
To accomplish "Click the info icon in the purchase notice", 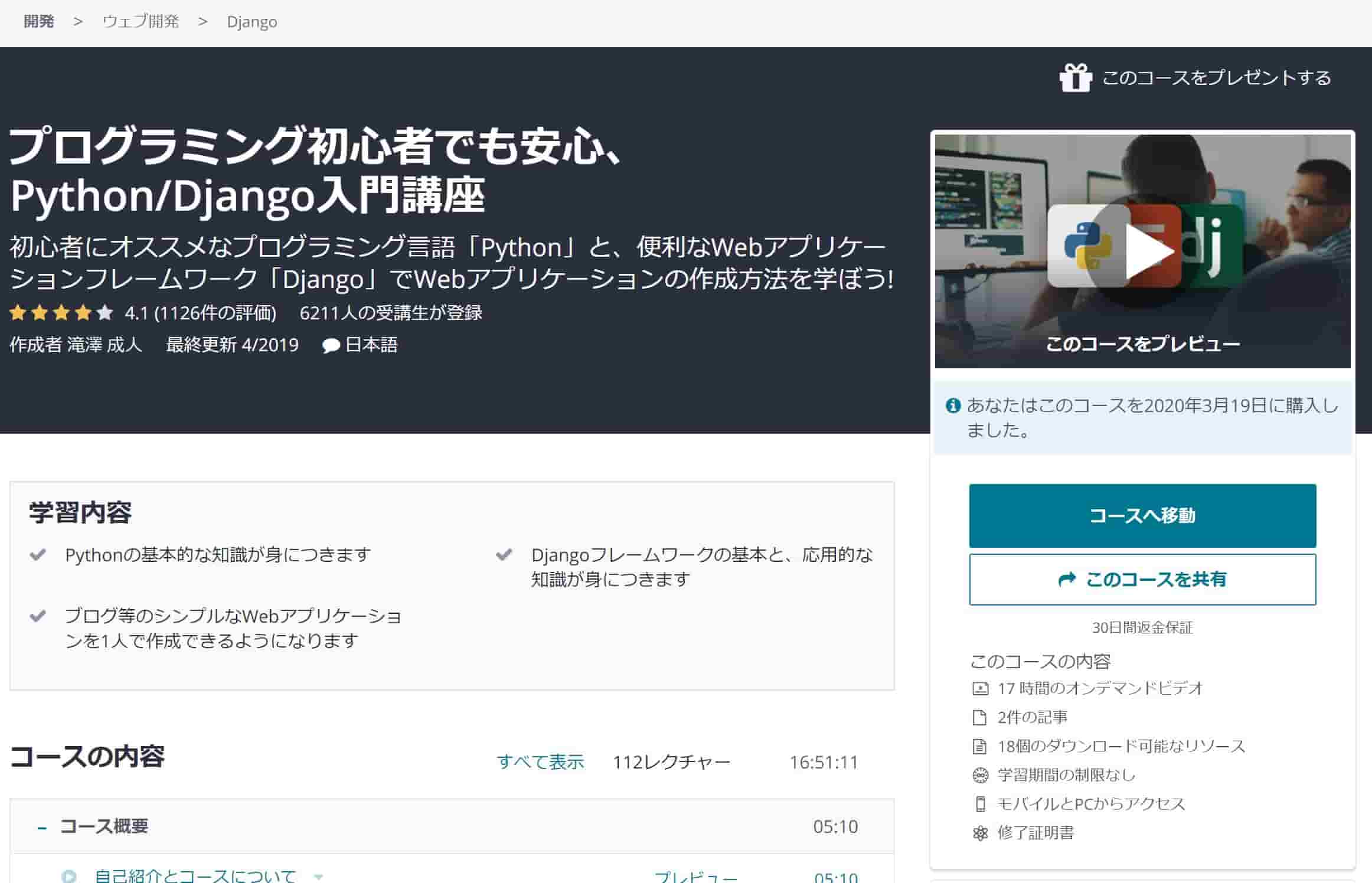I will pyautogui.click(x=953, y=405).
